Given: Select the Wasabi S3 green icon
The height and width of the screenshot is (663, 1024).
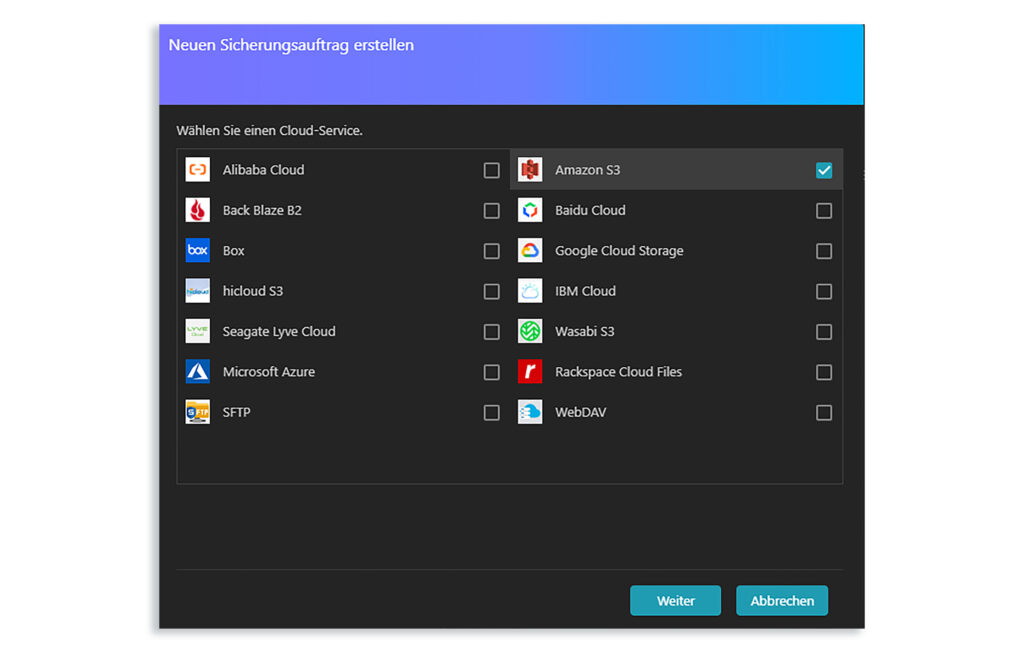Looking at the screenshot, I should tap(530, 331).
